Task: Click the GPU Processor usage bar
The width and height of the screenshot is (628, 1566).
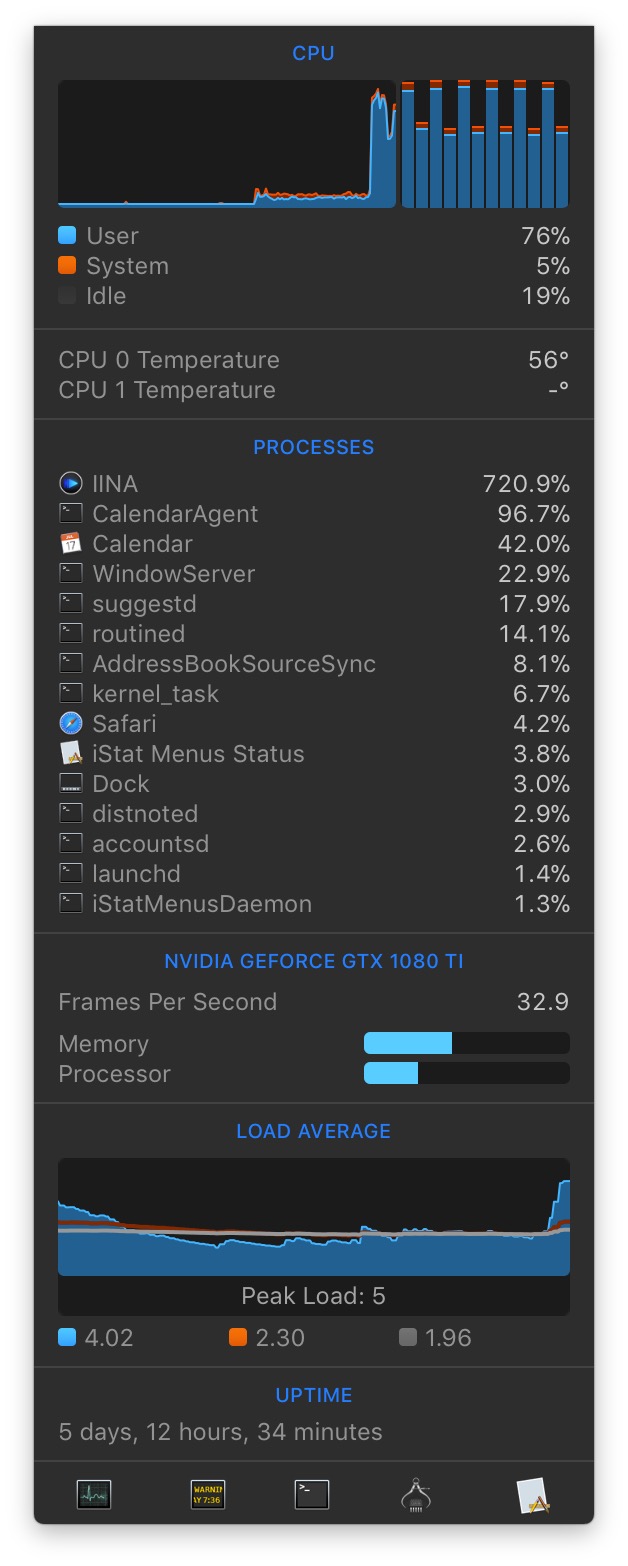Action: coord(467,1074)
